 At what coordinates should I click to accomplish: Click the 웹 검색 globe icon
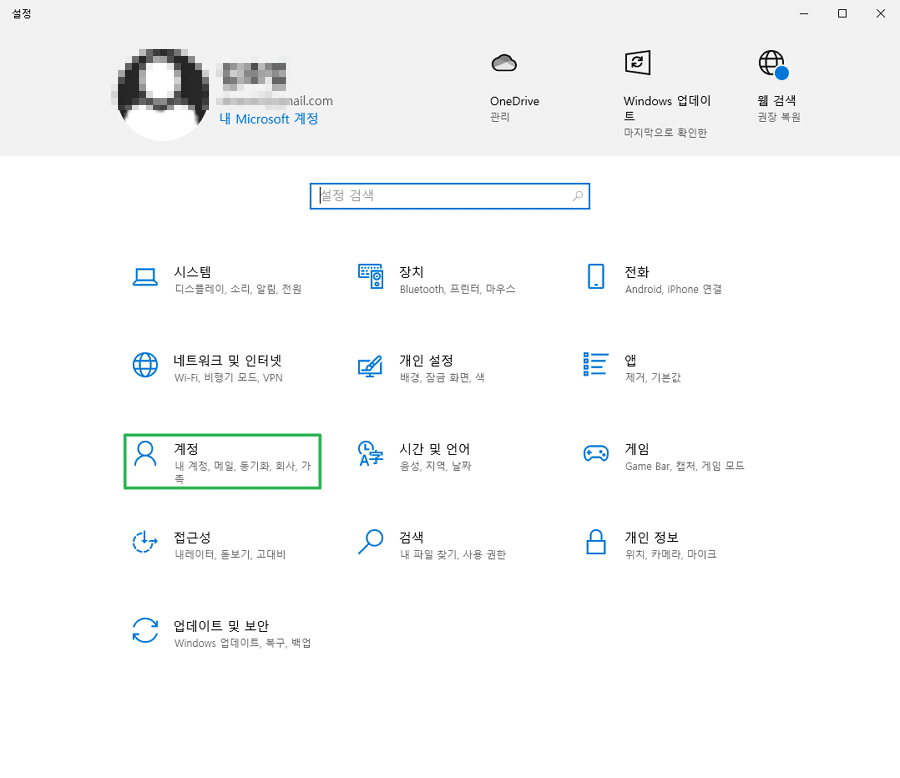click(773, 64)
